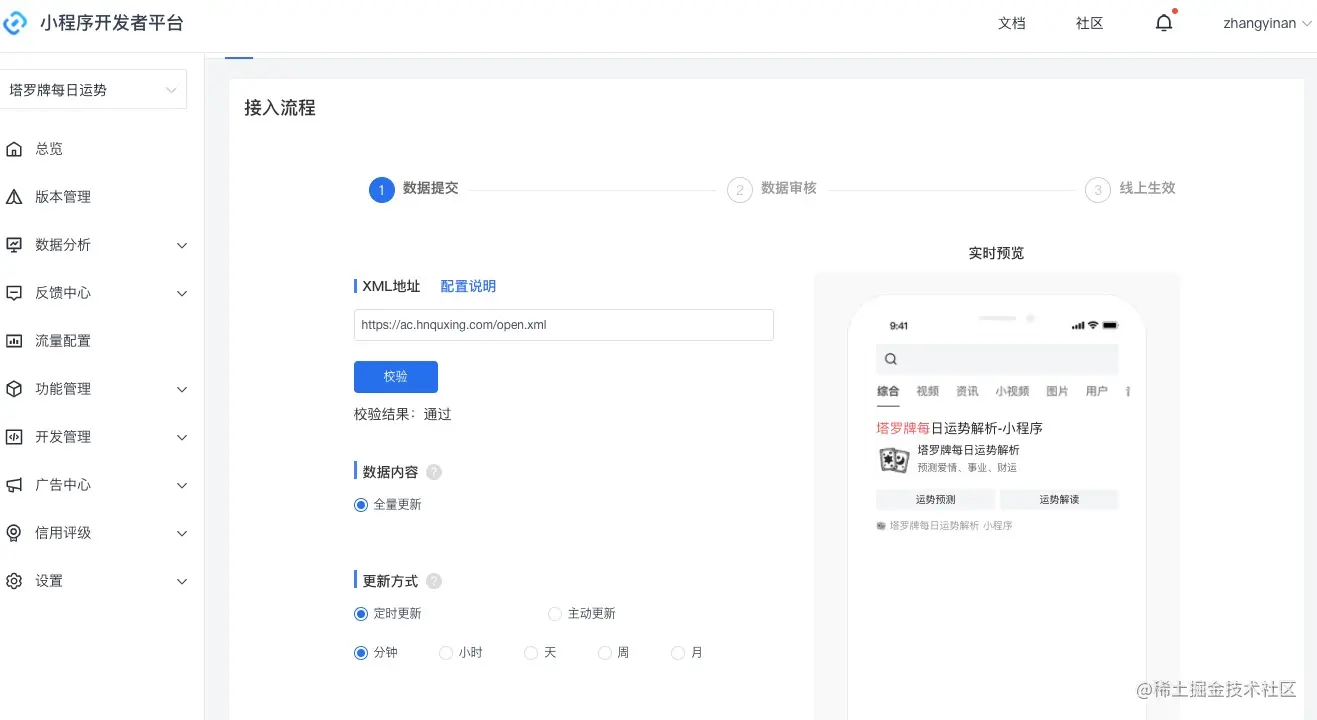Click the 校验结果：通过 status text
The height and width of the screenshot is (720, 1317).
(403, 414)
